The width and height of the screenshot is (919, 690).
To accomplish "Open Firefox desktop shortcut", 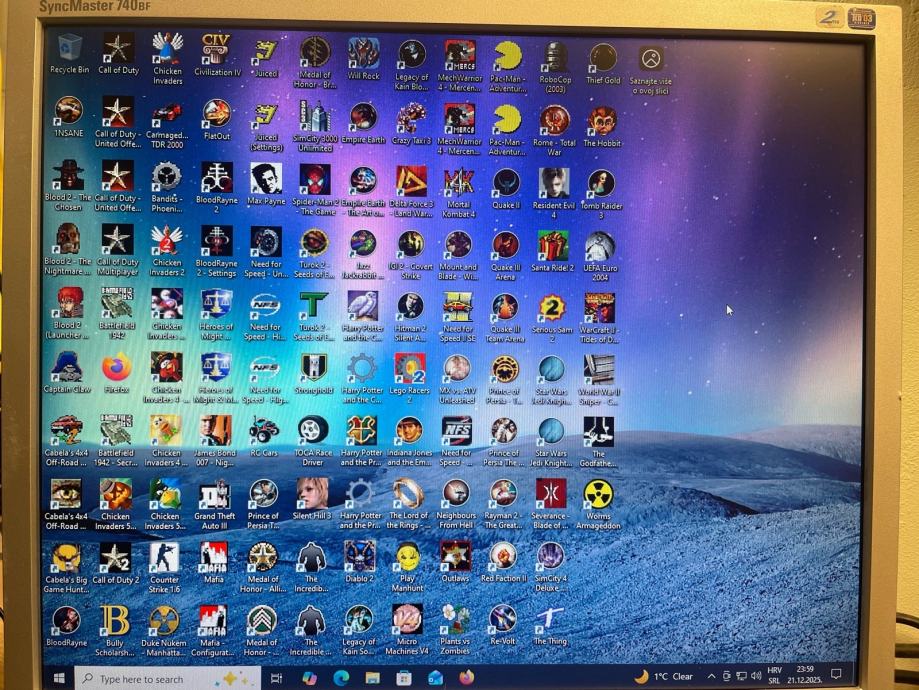I will (116, 372).
